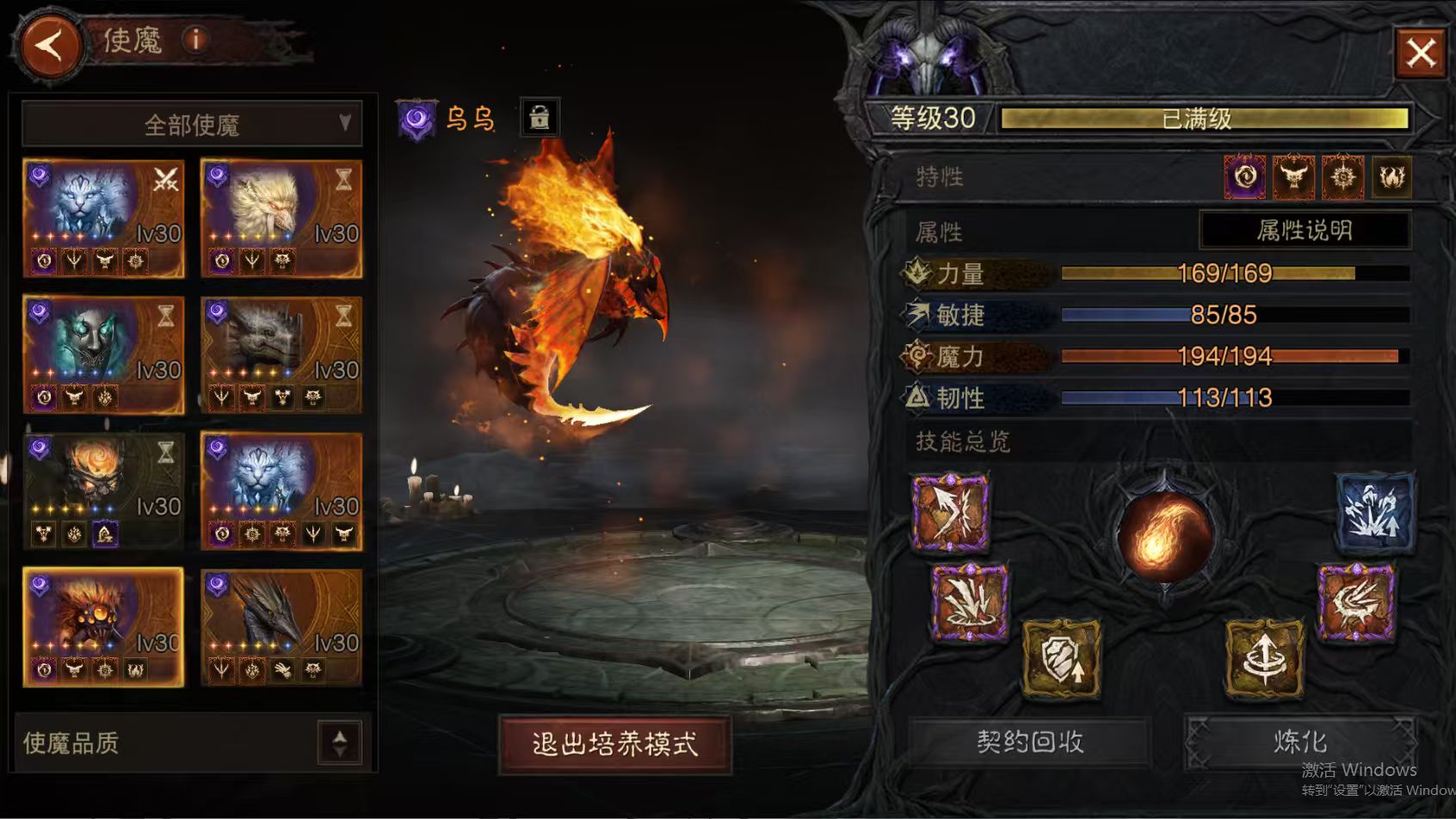The image size is (1456, 819).
Task: Click the 已满级 experience progress bar
Action: point(1204,119)
